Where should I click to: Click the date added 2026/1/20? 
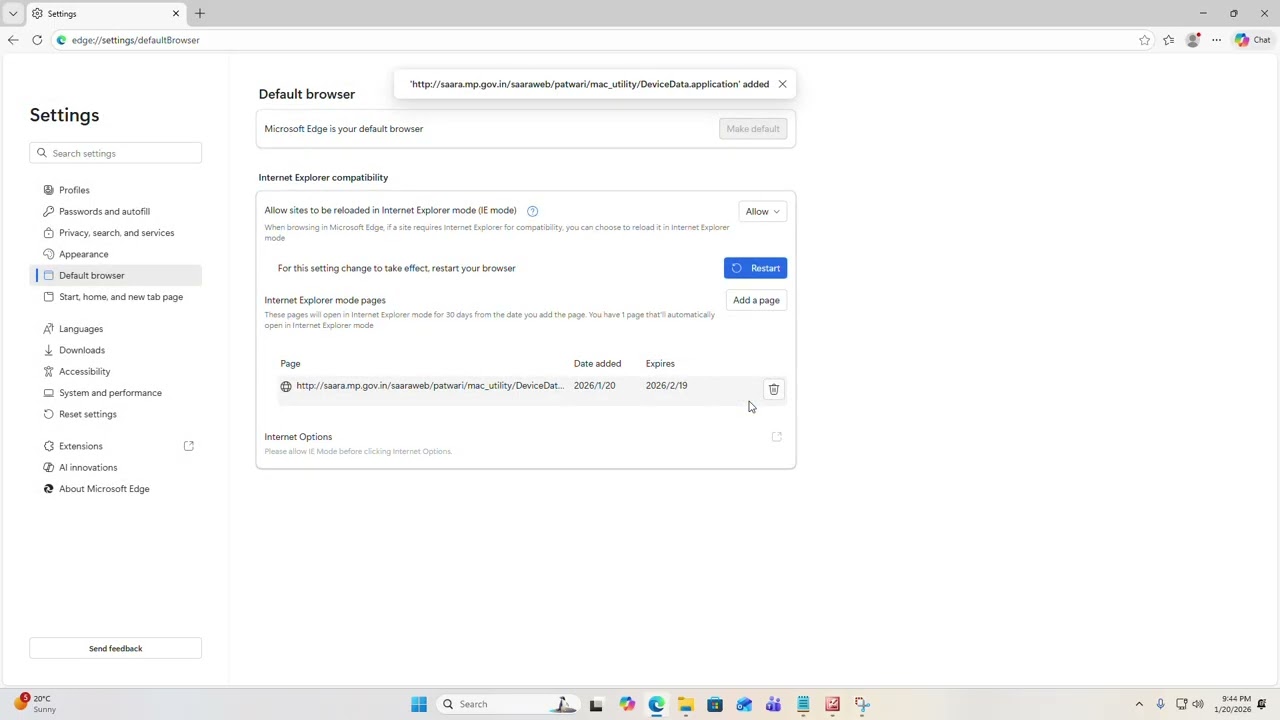tap(594, 386)
